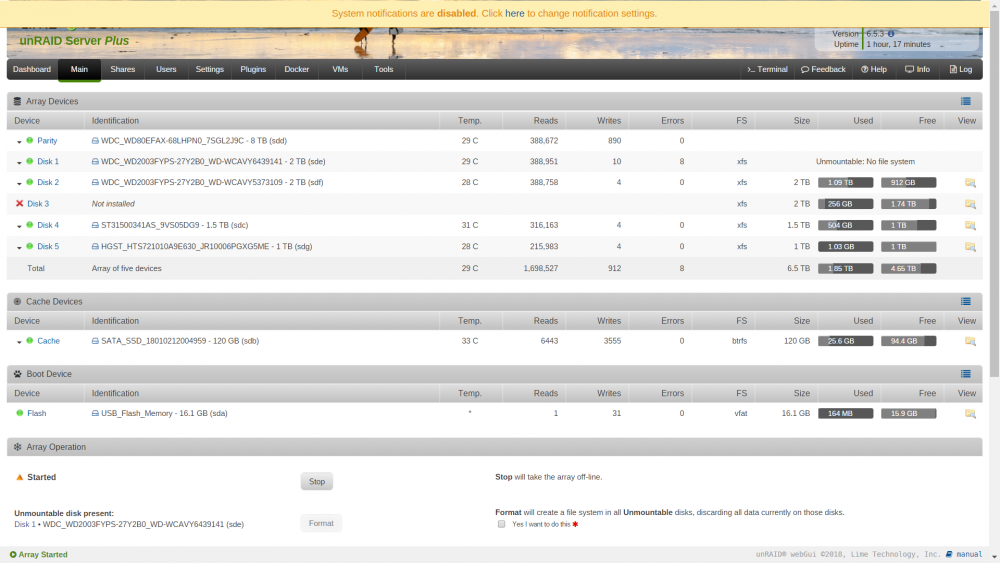Go to the VMs tab
This screenshot has height=563, width=1000.
340,69
